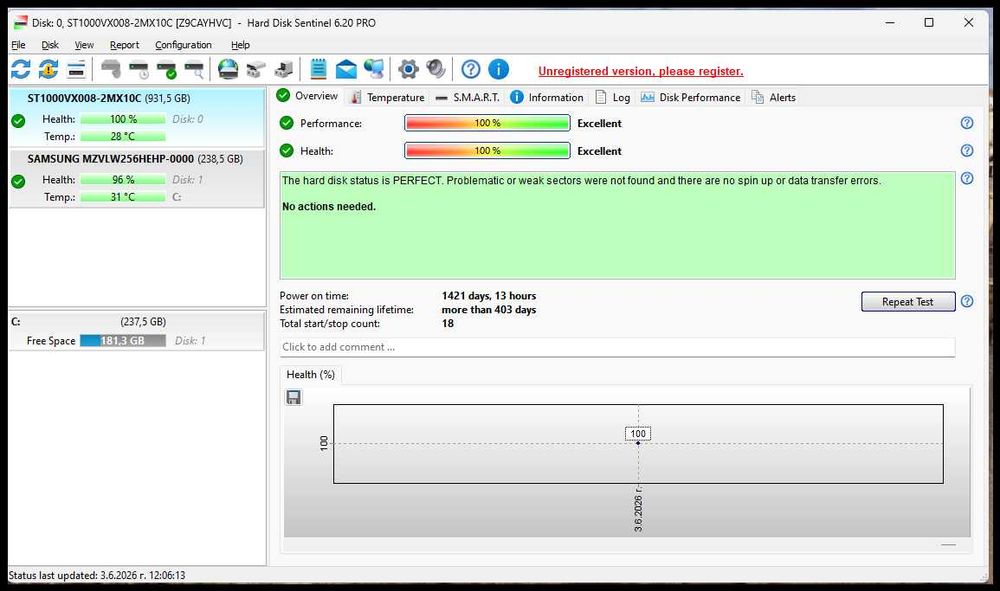Viewport: 1000px width, 591px height.
Task: Click the blue info toolbar icon
Action: coord(499,69)
